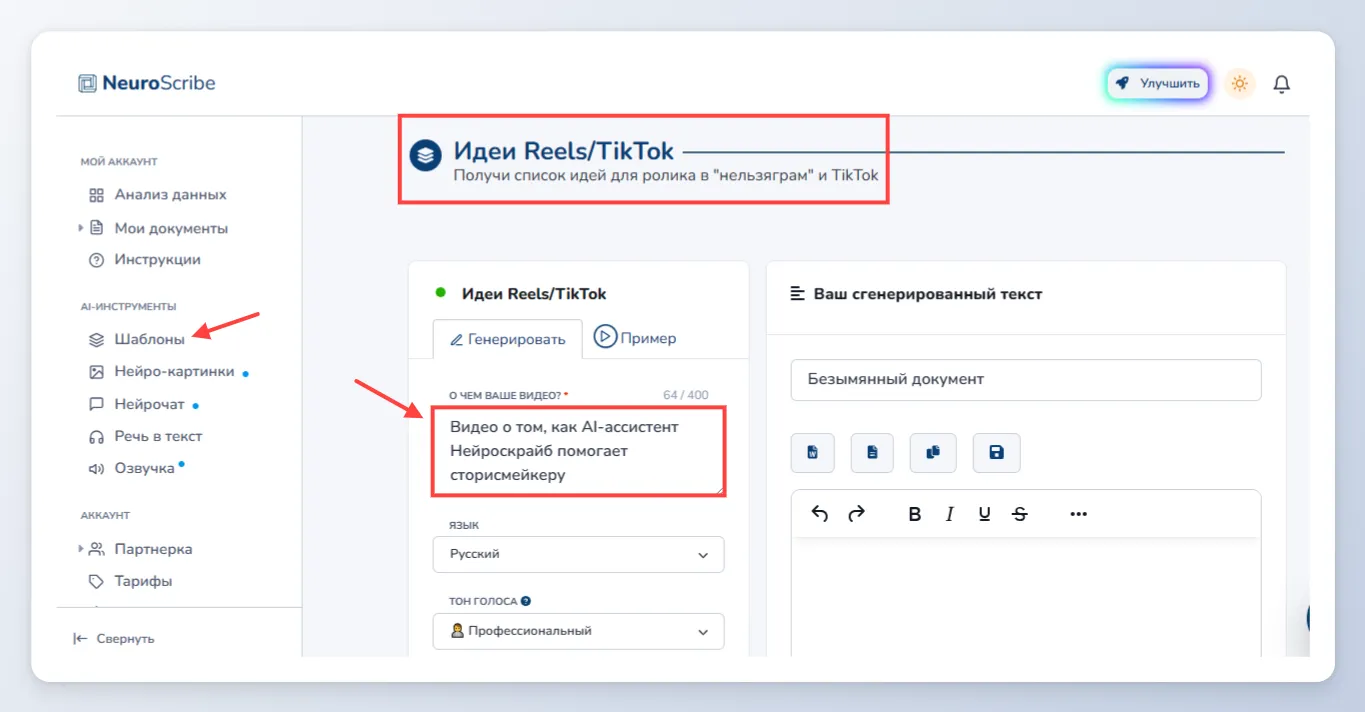This screenshot has height=712, width=1365.
Task: Switch to the Генерировать tab
Action: click(x=508, y=339)
